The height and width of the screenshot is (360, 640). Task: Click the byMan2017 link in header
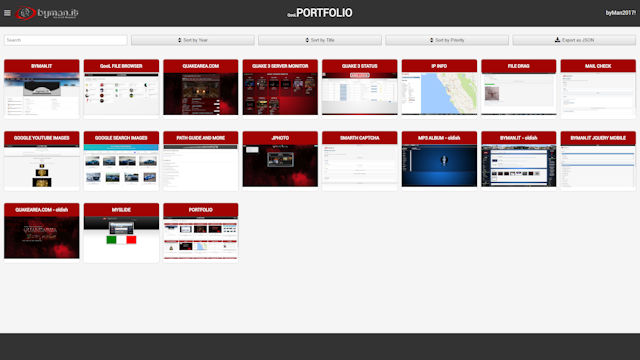coord(620,13)
